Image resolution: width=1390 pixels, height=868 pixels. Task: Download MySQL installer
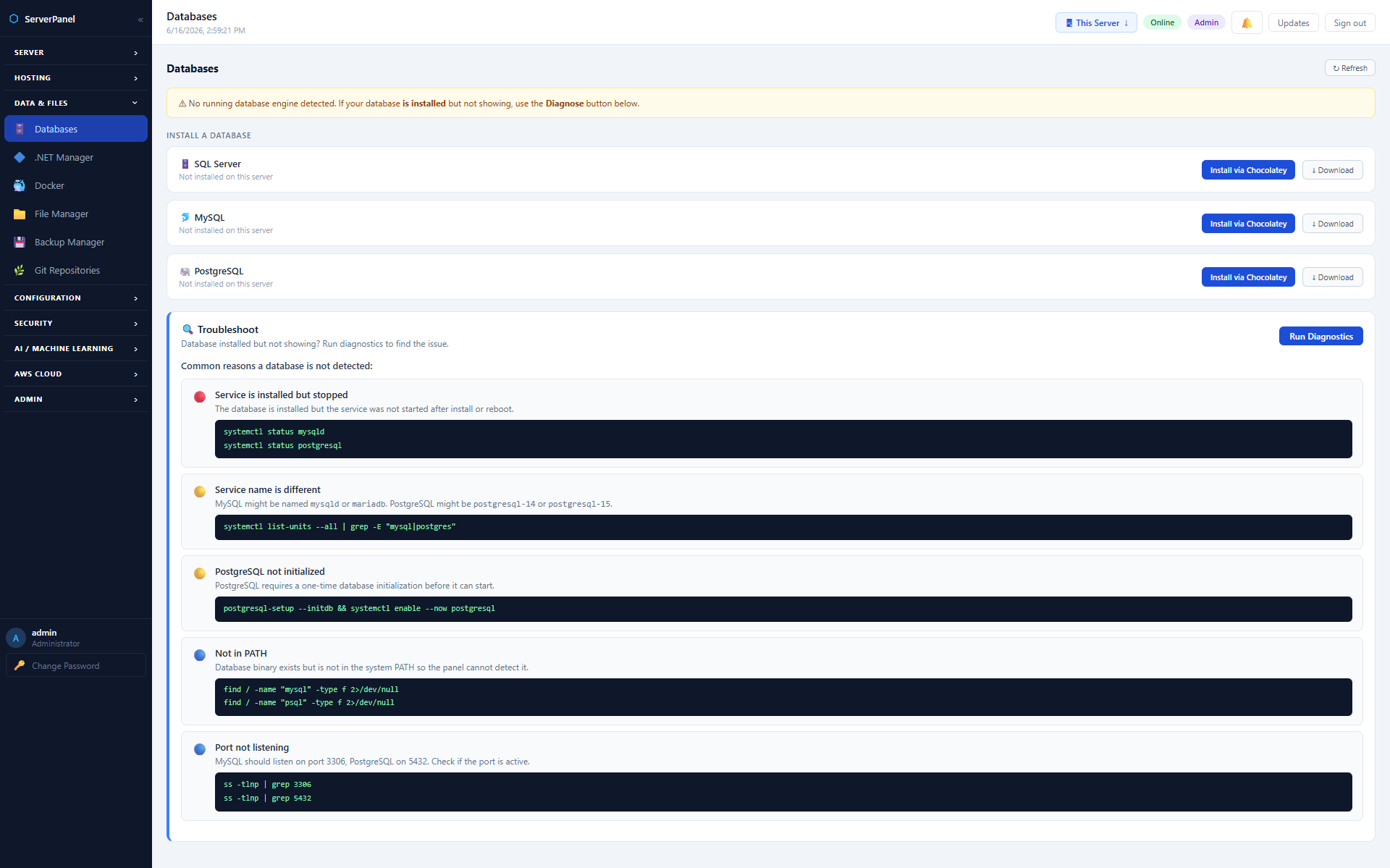coord(1332,224)
